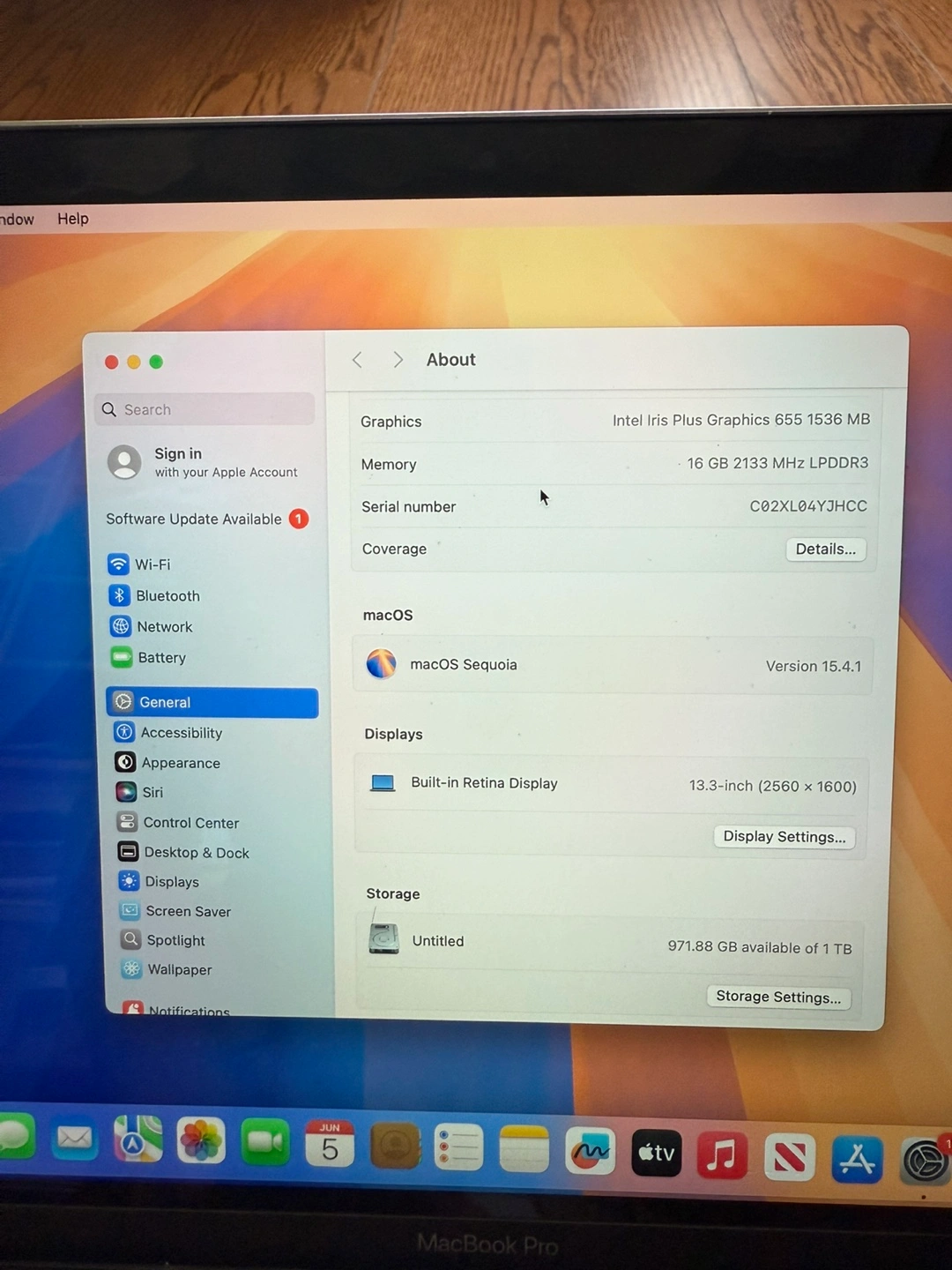The image size is (952, 1270).
Task: Open the Help menu
Action: click(x=73, y=218)
